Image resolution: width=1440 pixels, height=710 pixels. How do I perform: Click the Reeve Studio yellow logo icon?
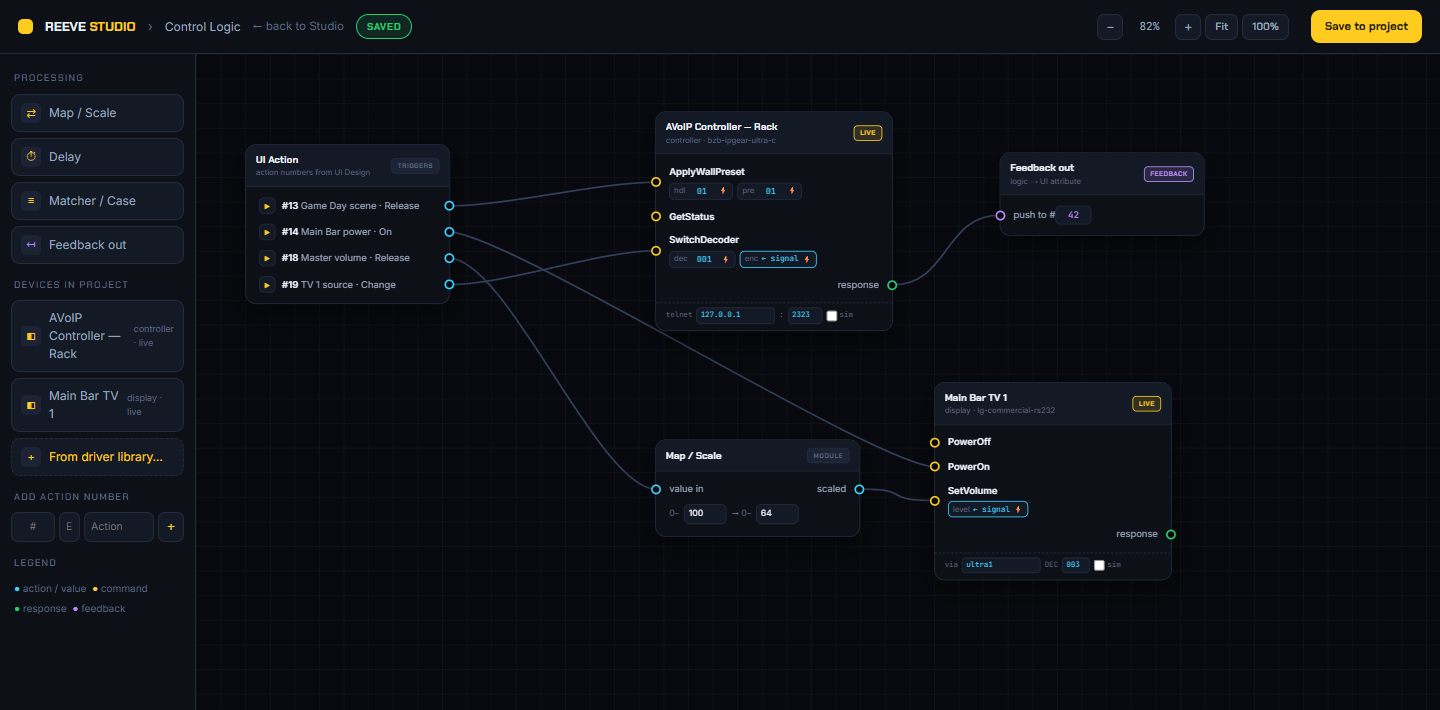pos(25,27)
